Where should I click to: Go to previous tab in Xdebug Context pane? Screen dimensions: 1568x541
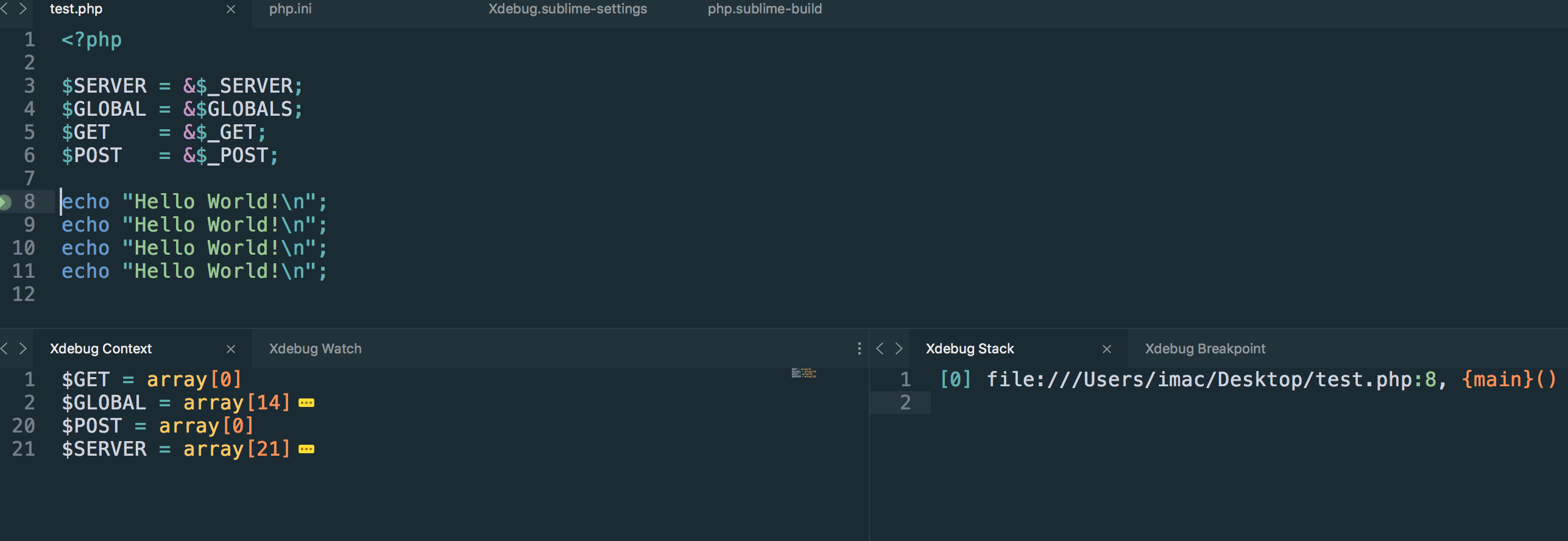pos(5,348)
